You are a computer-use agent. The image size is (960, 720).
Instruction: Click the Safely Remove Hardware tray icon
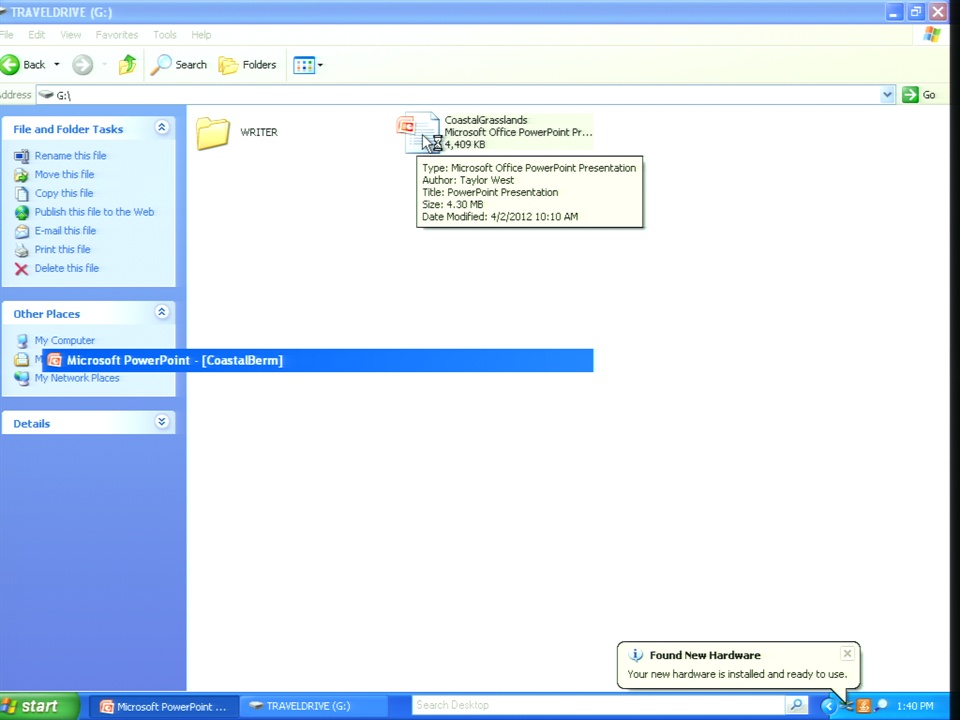(x=847, y=707)
